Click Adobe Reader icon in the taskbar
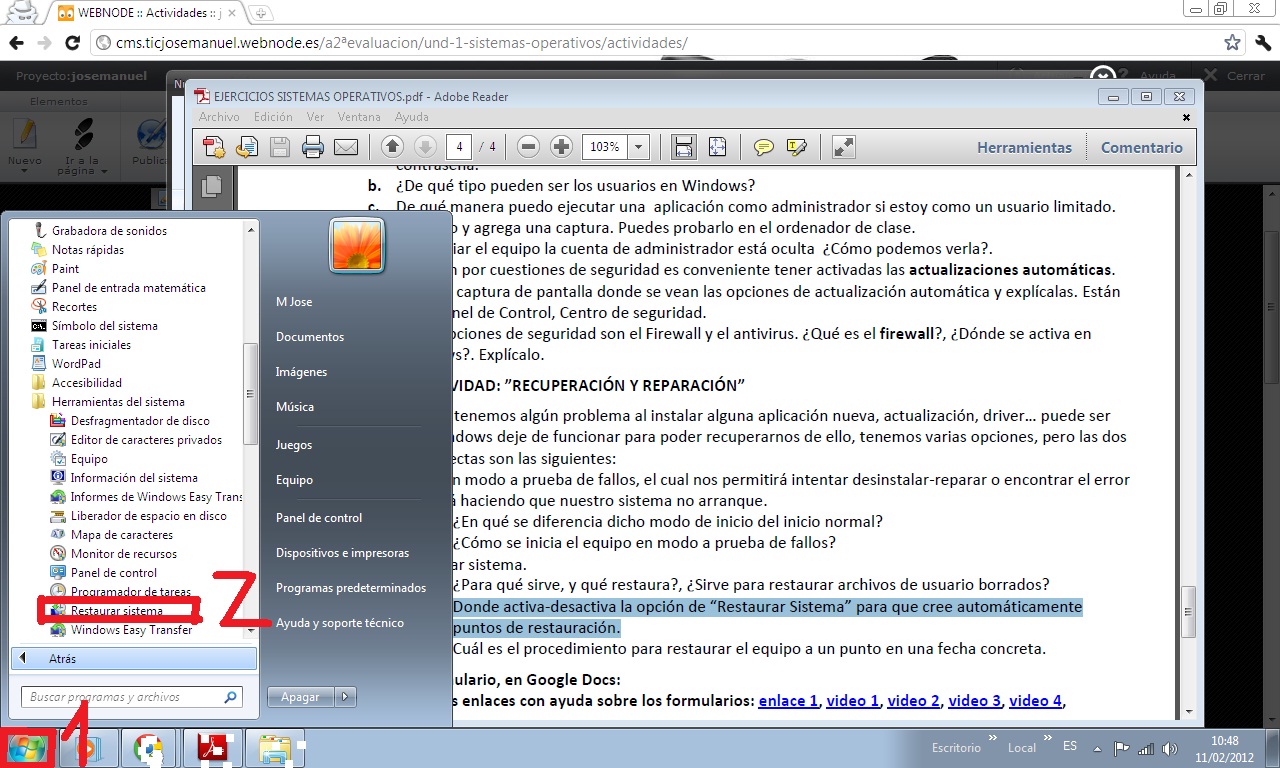This screenshot has height=768, width=1280. pyautogui.click(x=215, y=748)
